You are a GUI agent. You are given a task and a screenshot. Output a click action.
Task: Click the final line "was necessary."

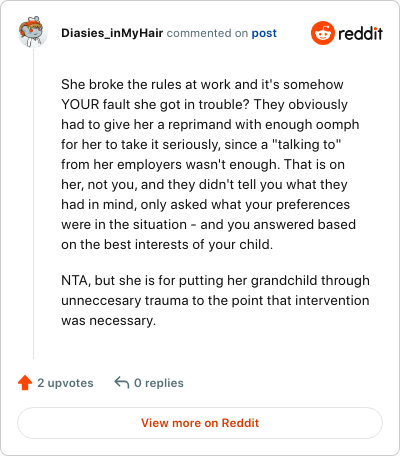pos(109,321)
